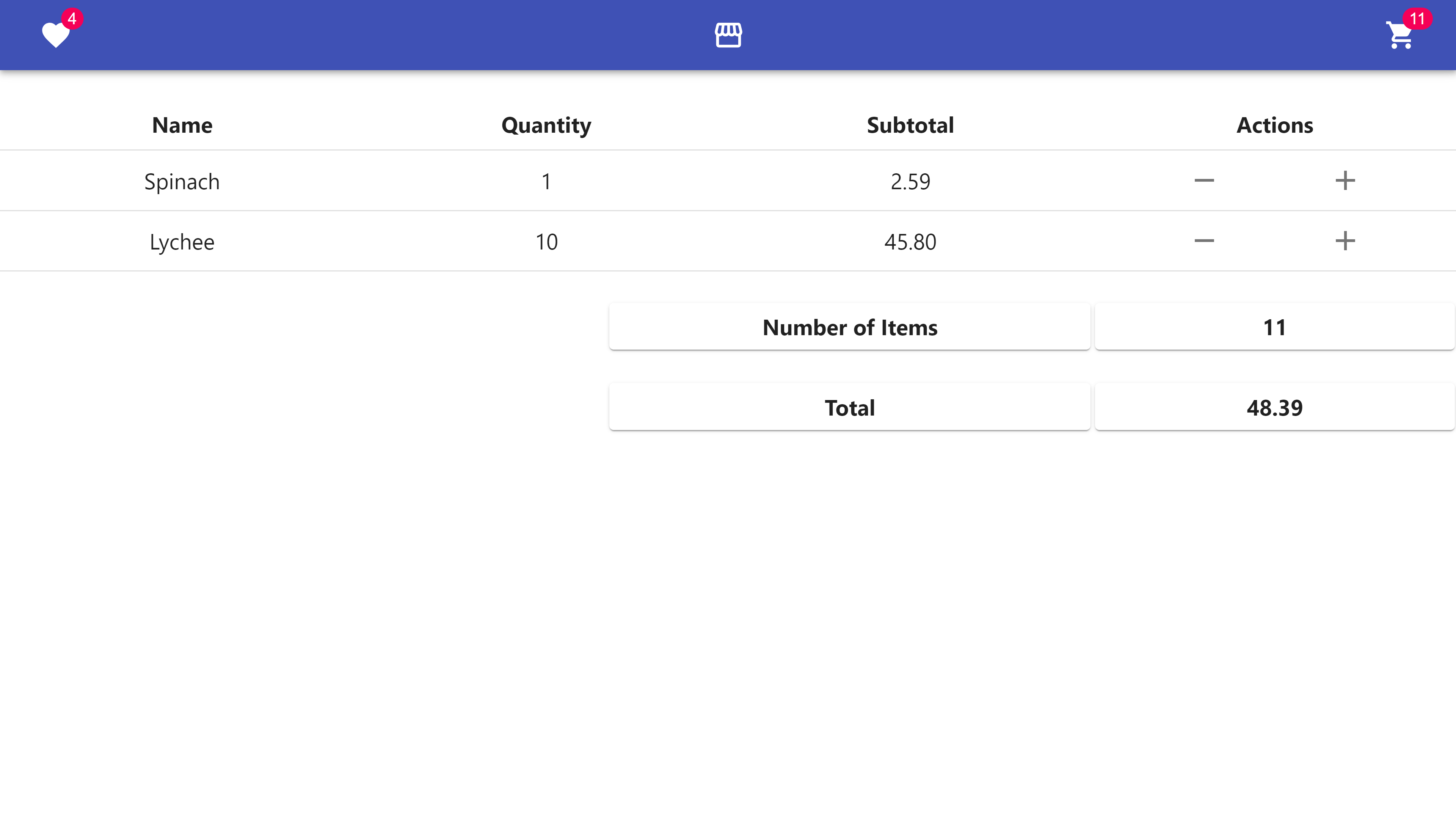Viewport: 1456px width, 819px height.
Task: Select the Subtotal column header
Action: click(910, 125)
